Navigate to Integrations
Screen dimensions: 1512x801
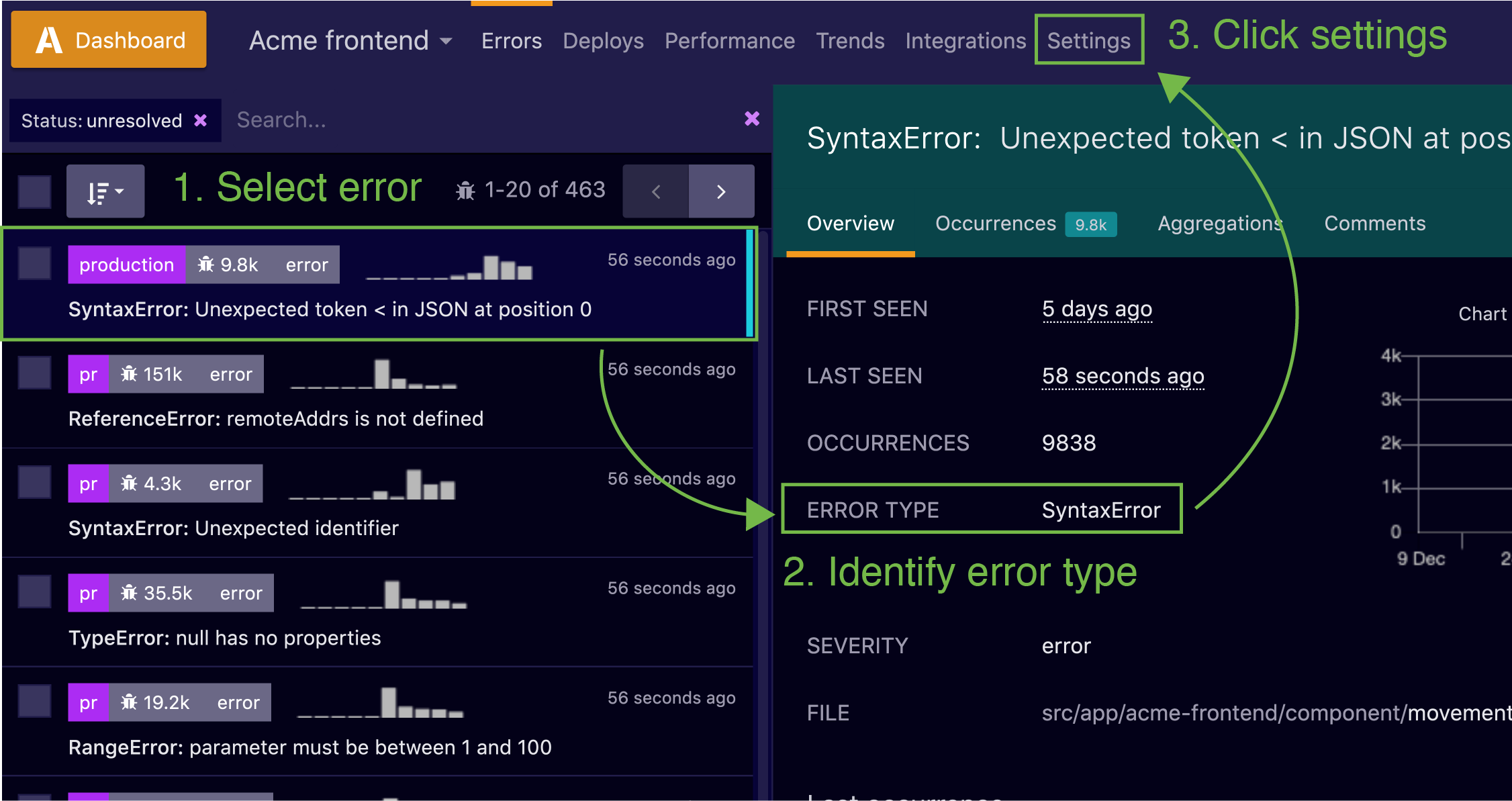[x=965, y=41]
